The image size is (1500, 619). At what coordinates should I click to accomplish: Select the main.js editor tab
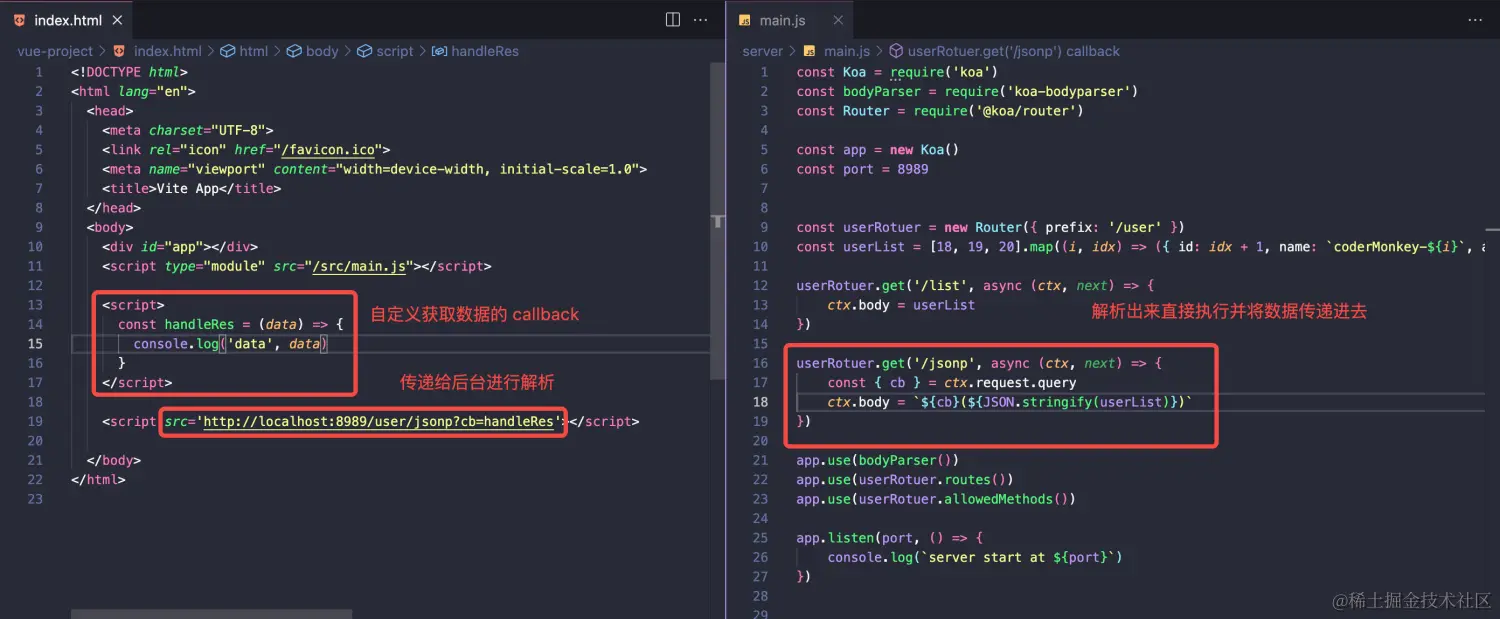(x=790, y=20)
